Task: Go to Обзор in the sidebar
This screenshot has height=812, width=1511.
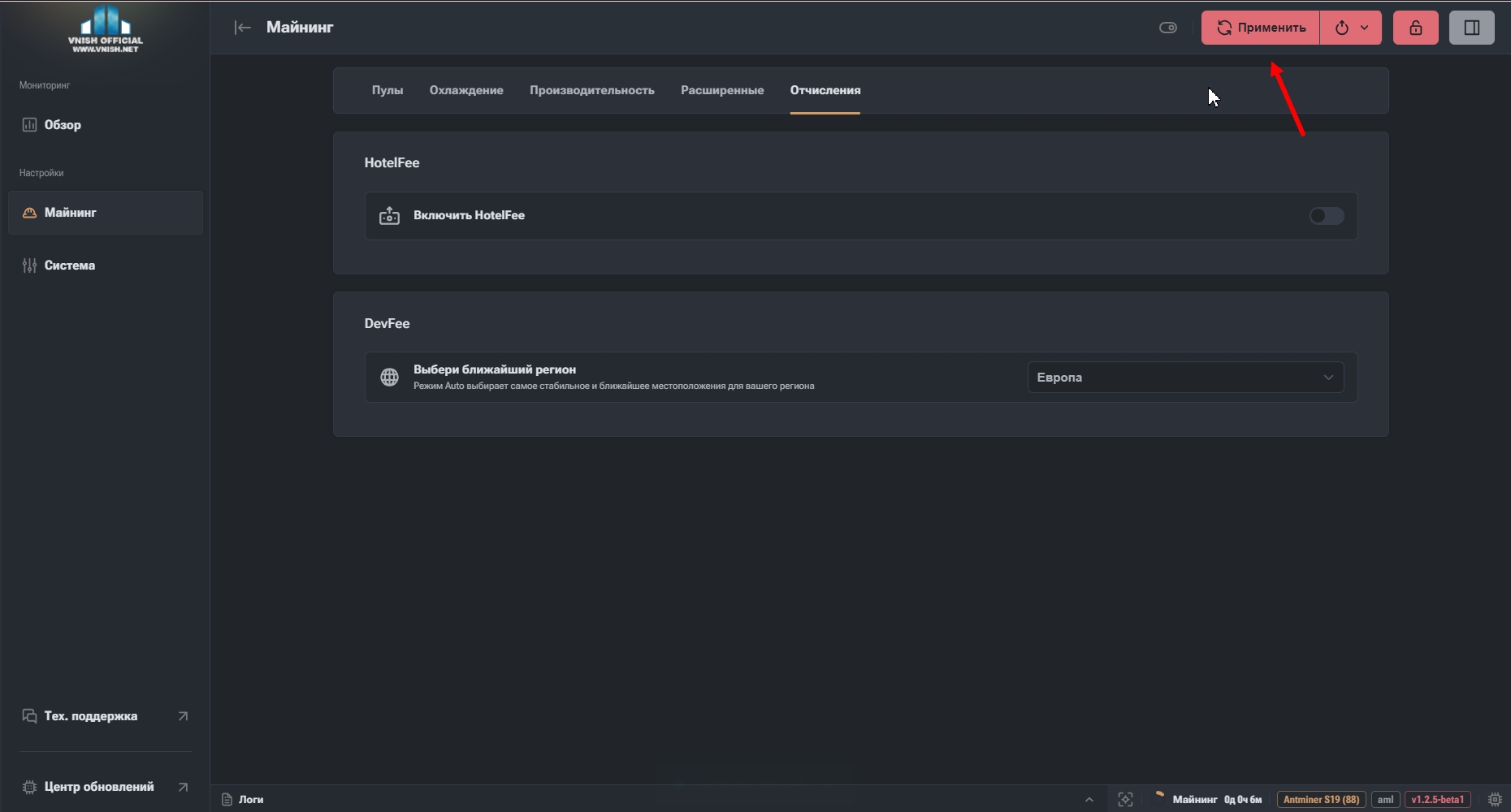Action: [106, 125]
